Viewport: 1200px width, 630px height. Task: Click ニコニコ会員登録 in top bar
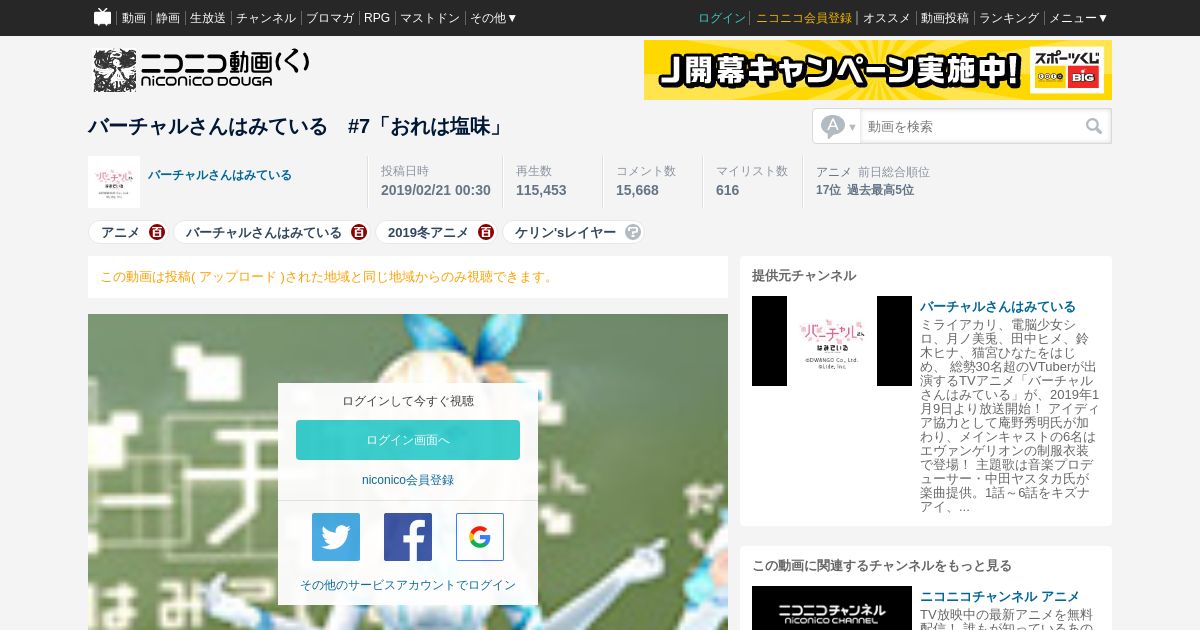pyautogui.click(x=804, y=18)
